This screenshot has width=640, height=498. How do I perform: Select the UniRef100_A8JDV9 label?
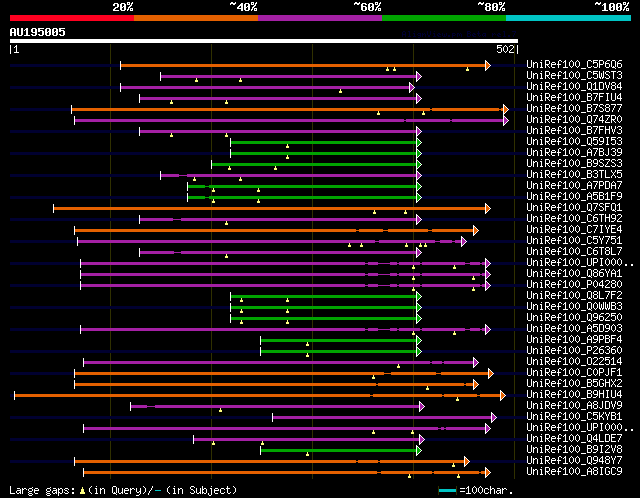[574, 406]
